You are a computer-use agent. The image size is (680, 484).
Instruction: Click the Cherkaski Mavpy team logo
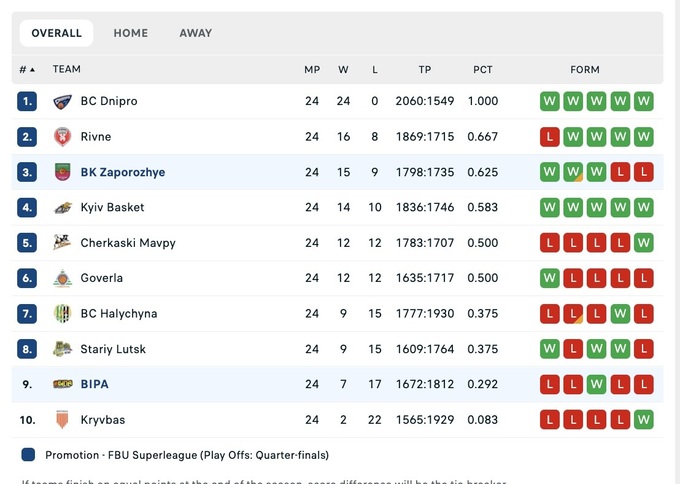pos(62,243)
